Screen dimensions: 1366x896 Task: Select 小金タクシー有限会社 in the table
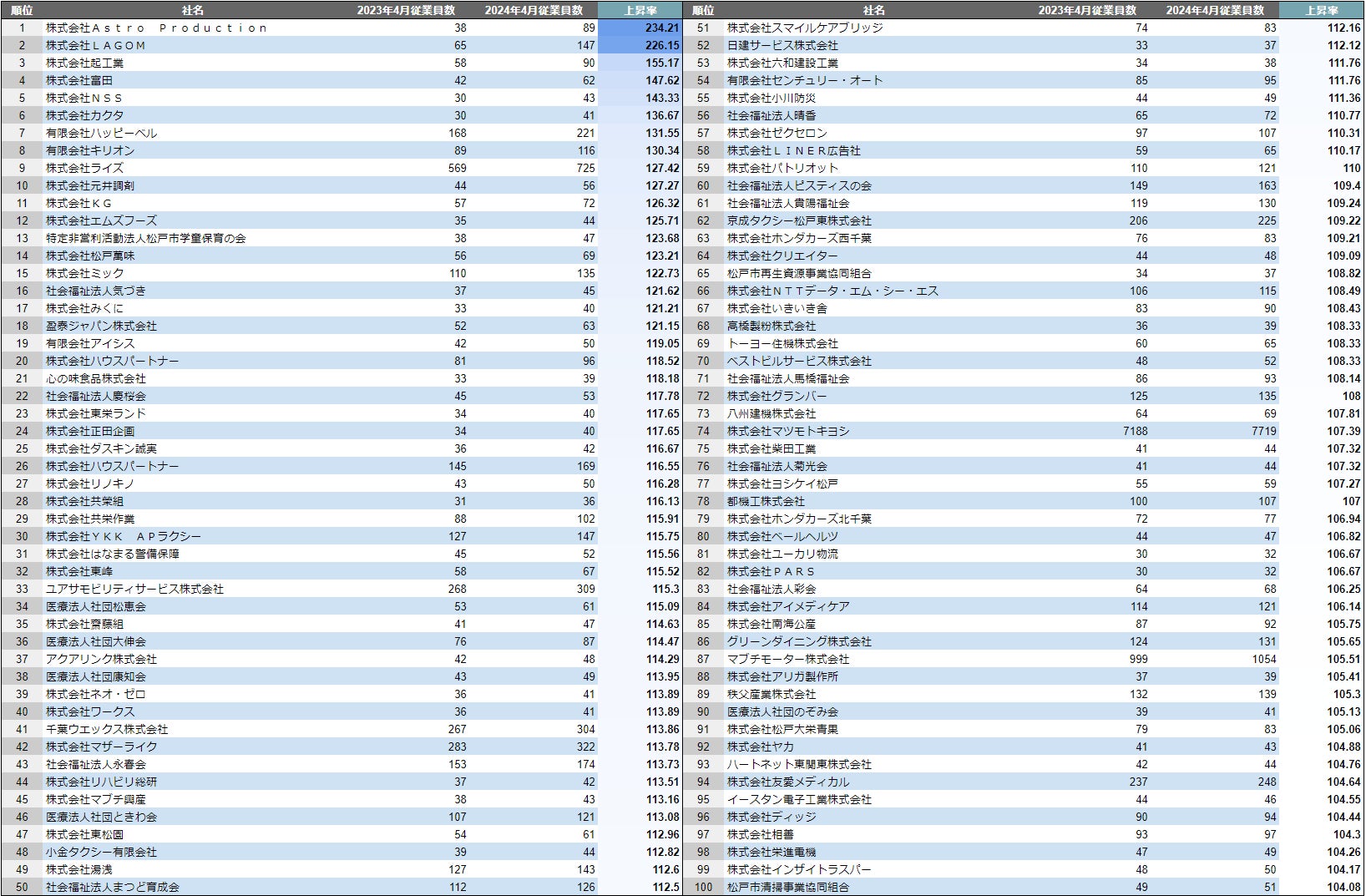(101, 852)
